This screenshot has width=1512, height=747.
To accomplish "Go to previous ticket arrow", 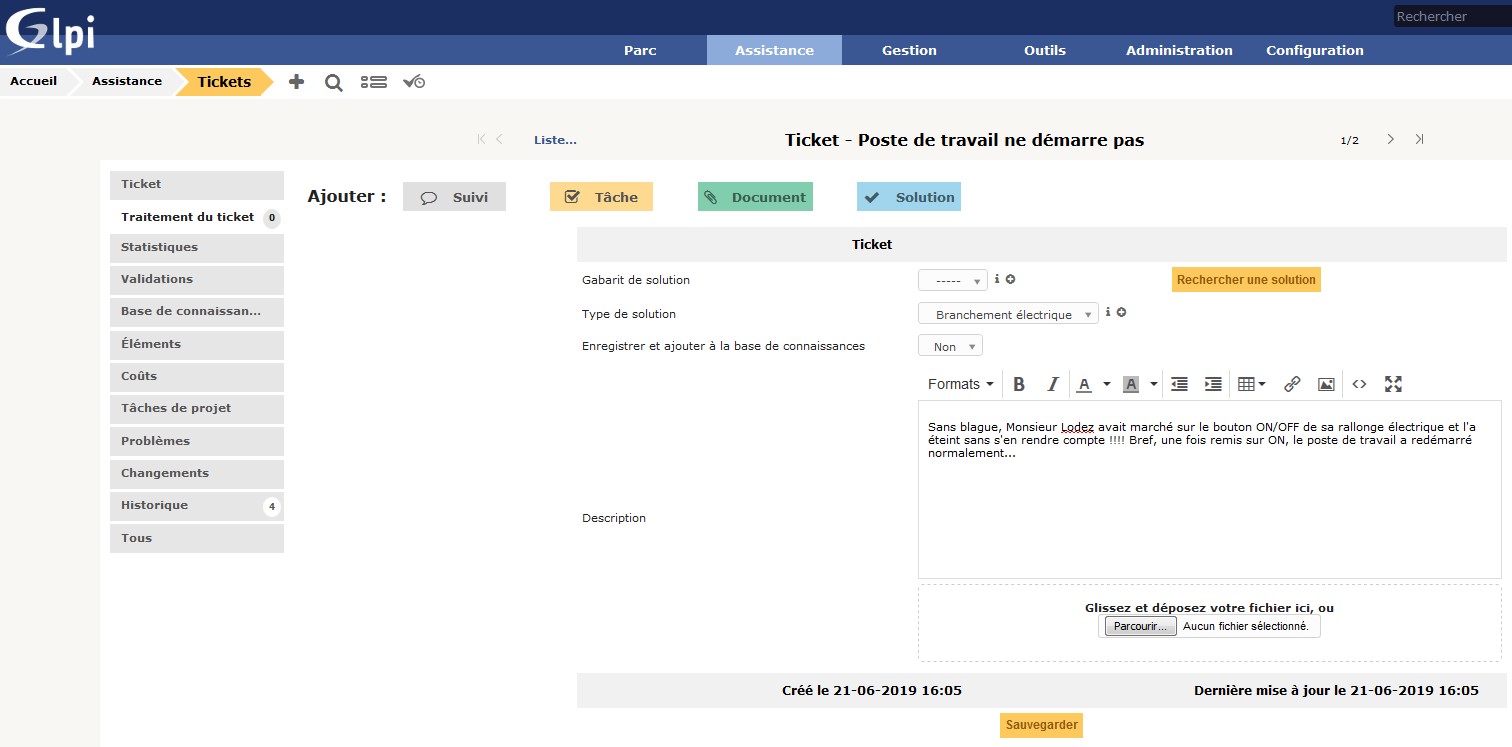I will point(499,140).
